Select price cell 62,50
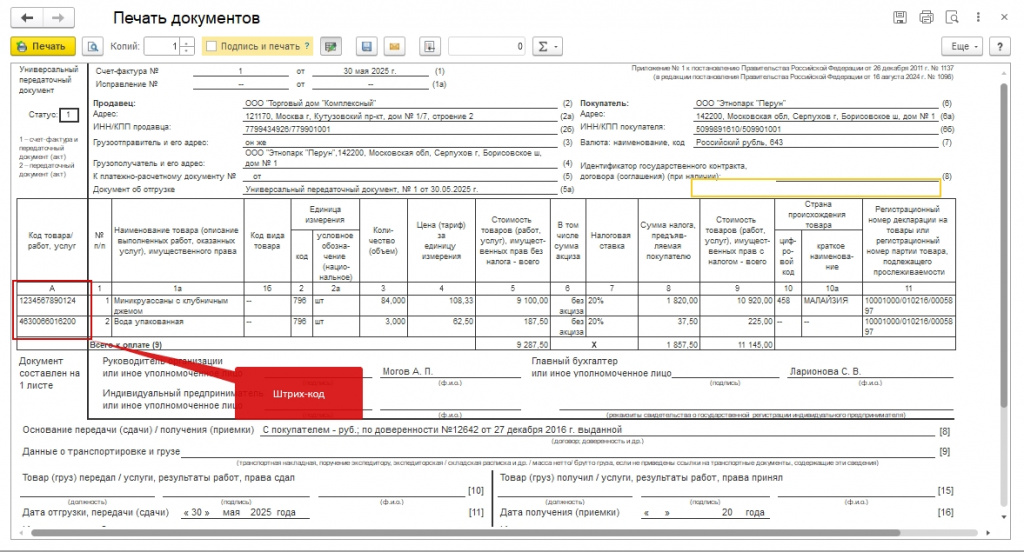 (441, 327)
